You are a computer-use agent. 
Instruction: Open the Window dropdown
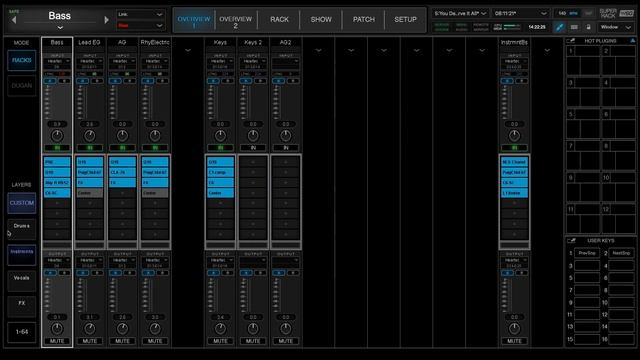coord(616,27)
